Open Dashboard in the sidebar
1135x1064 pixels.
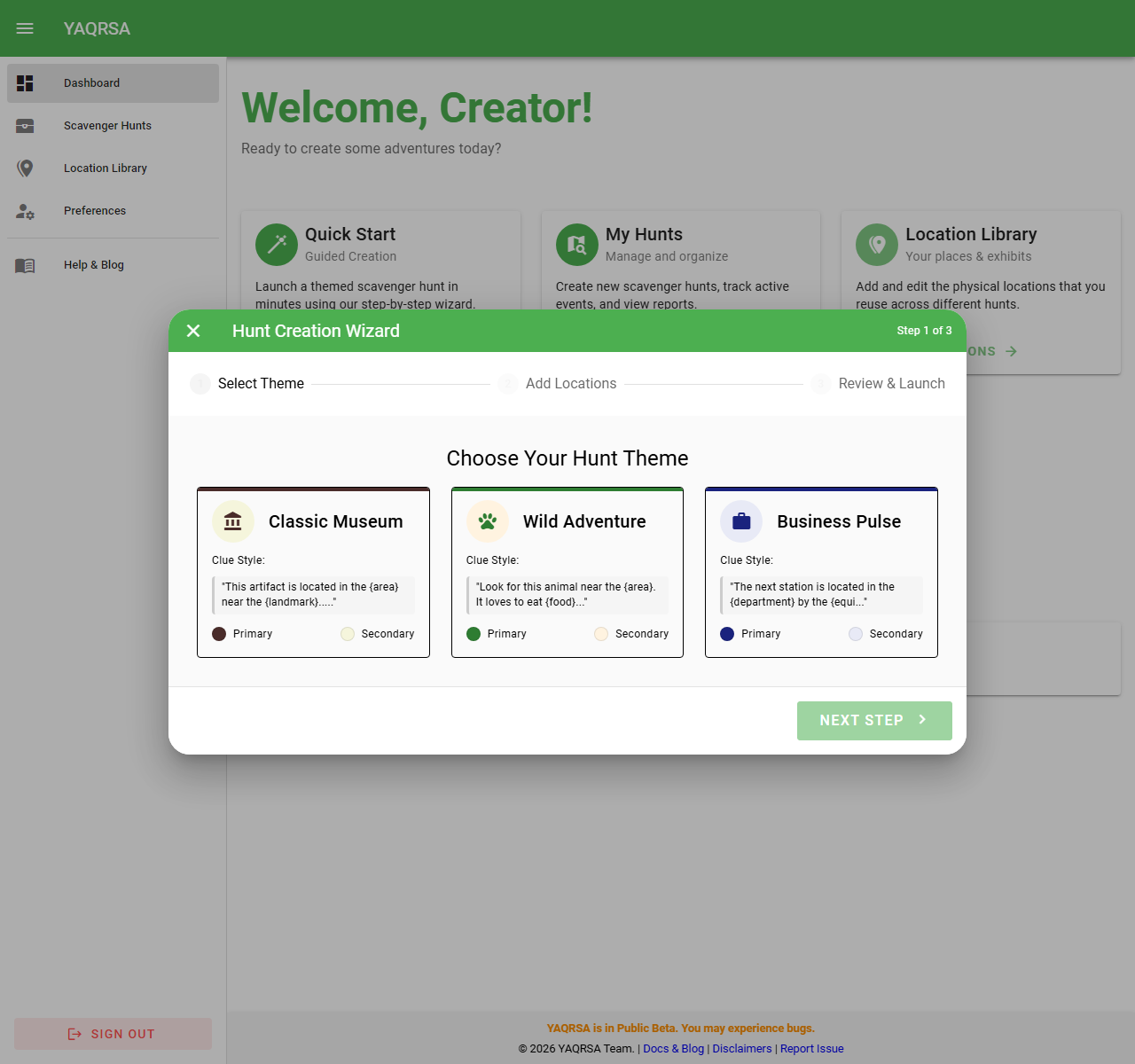(113, 83)
